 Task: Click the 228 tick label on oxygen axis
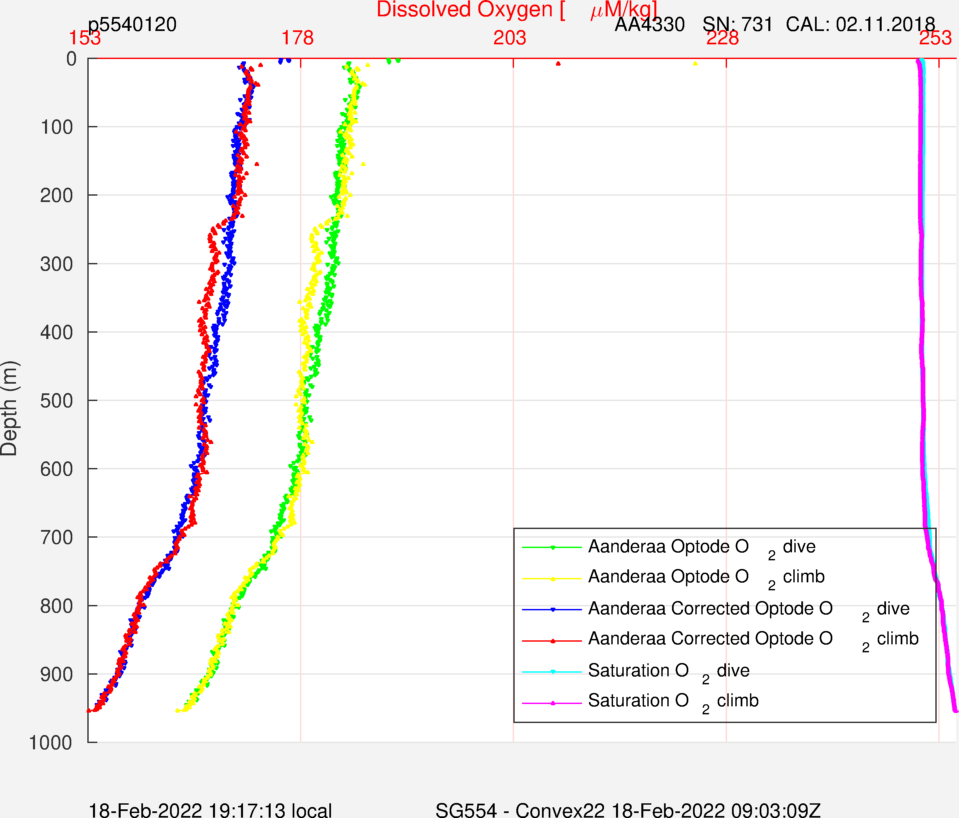722,39
